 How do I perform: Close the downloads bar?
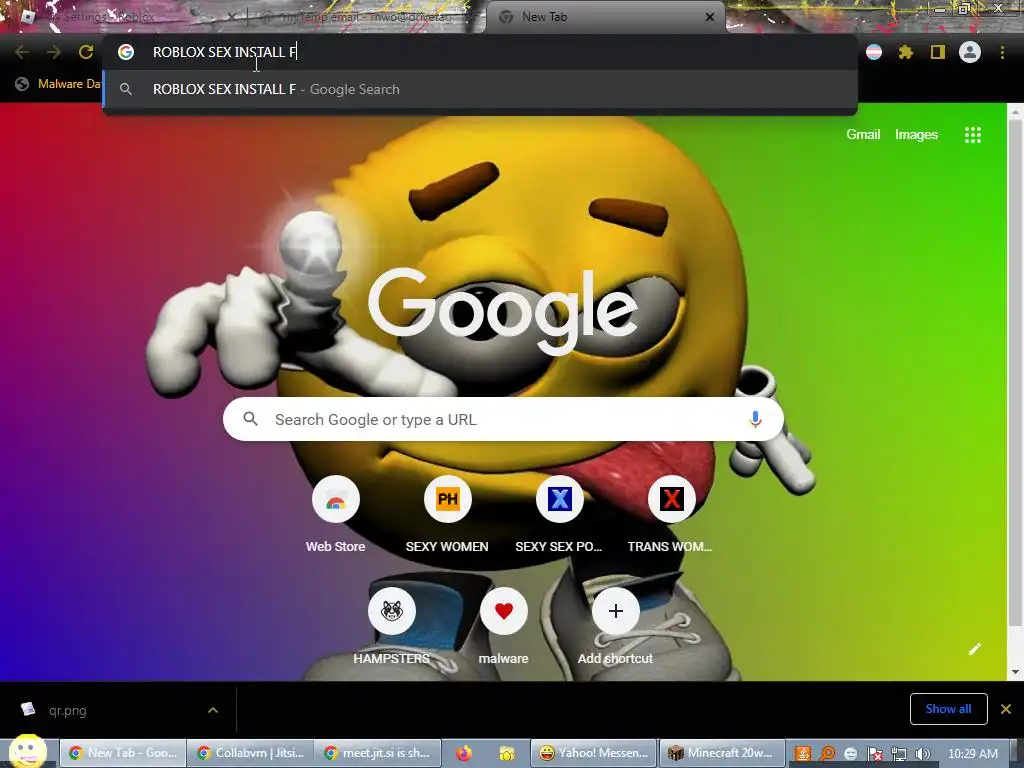pos(1006,709)
